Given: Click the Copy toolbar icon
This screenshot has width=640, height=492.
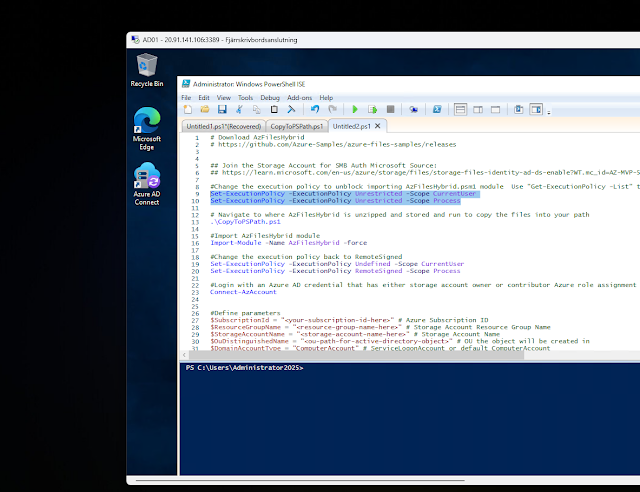Looking at the screenshot, I should click(x=257, y=109).
